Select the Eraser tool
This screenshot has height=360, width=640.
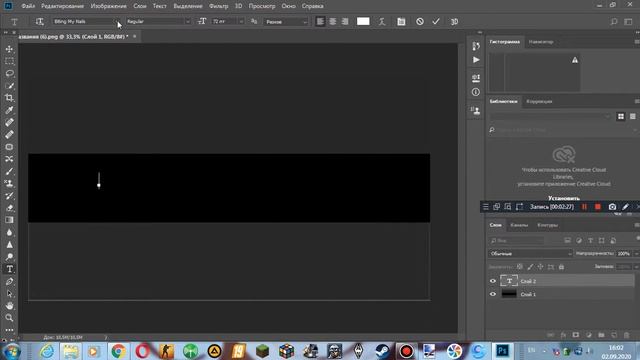[9, 208]
